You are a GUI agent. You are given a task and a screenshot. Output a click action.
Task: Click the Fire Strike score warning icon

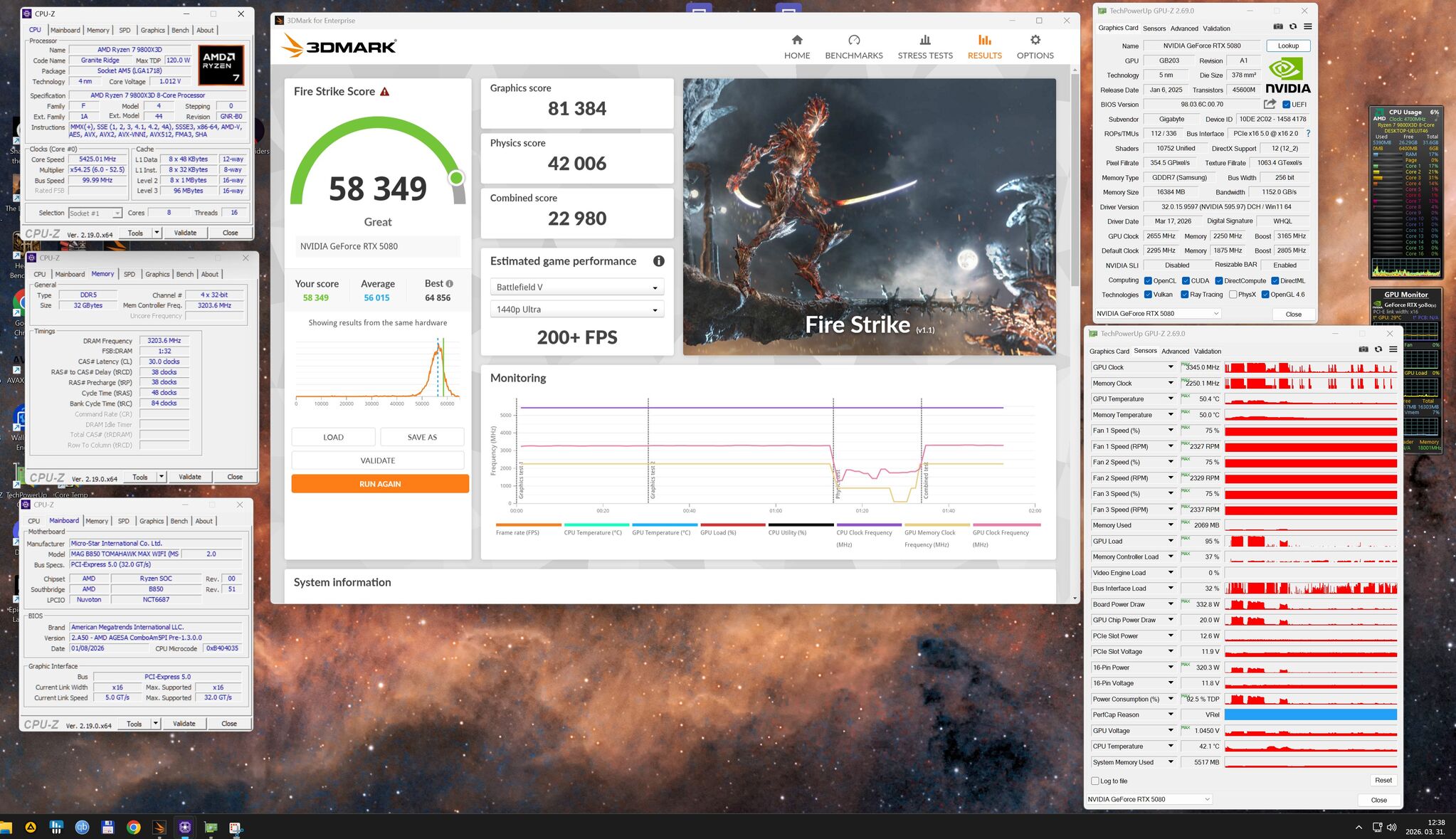point(385,92)
